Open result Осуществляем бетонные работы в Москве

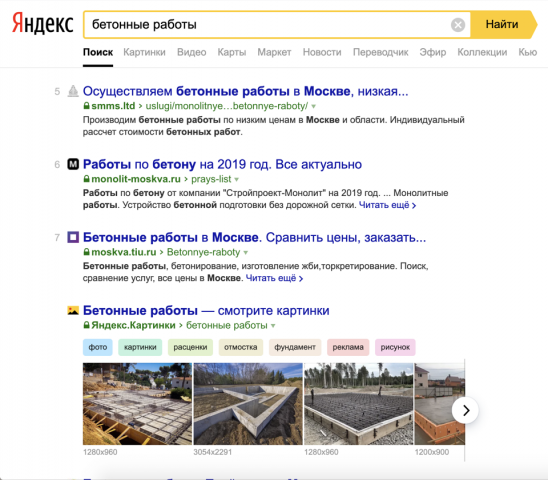[245, 91]
